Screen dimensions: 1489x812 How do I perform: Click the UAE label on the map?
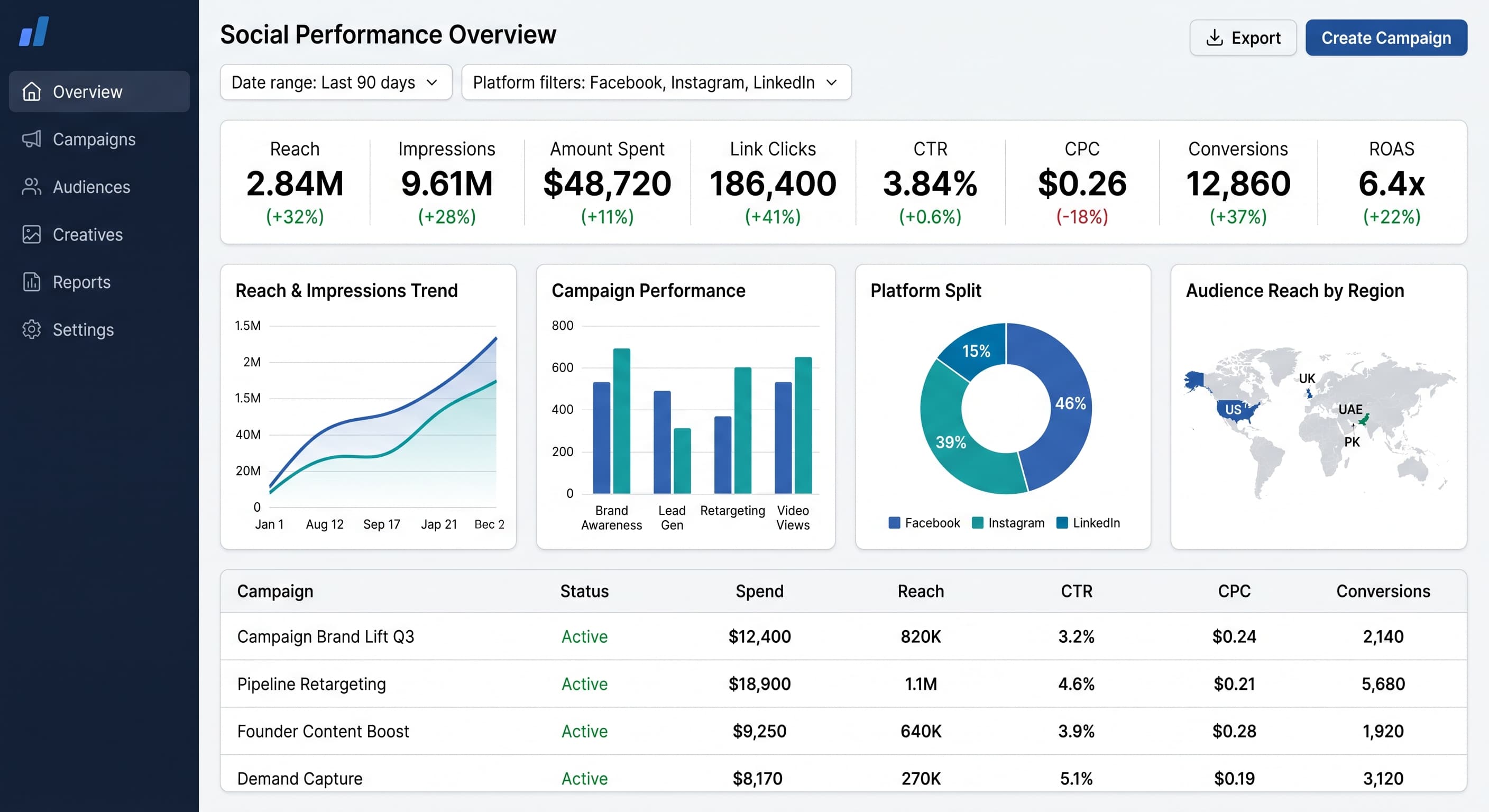click(1350, 409)
